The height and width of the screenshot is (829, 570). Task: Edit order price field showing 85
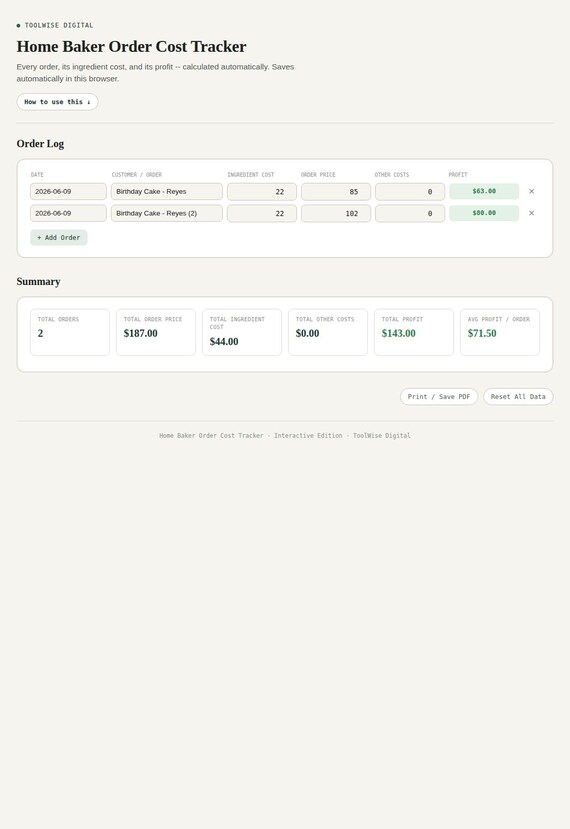(336, 191)
